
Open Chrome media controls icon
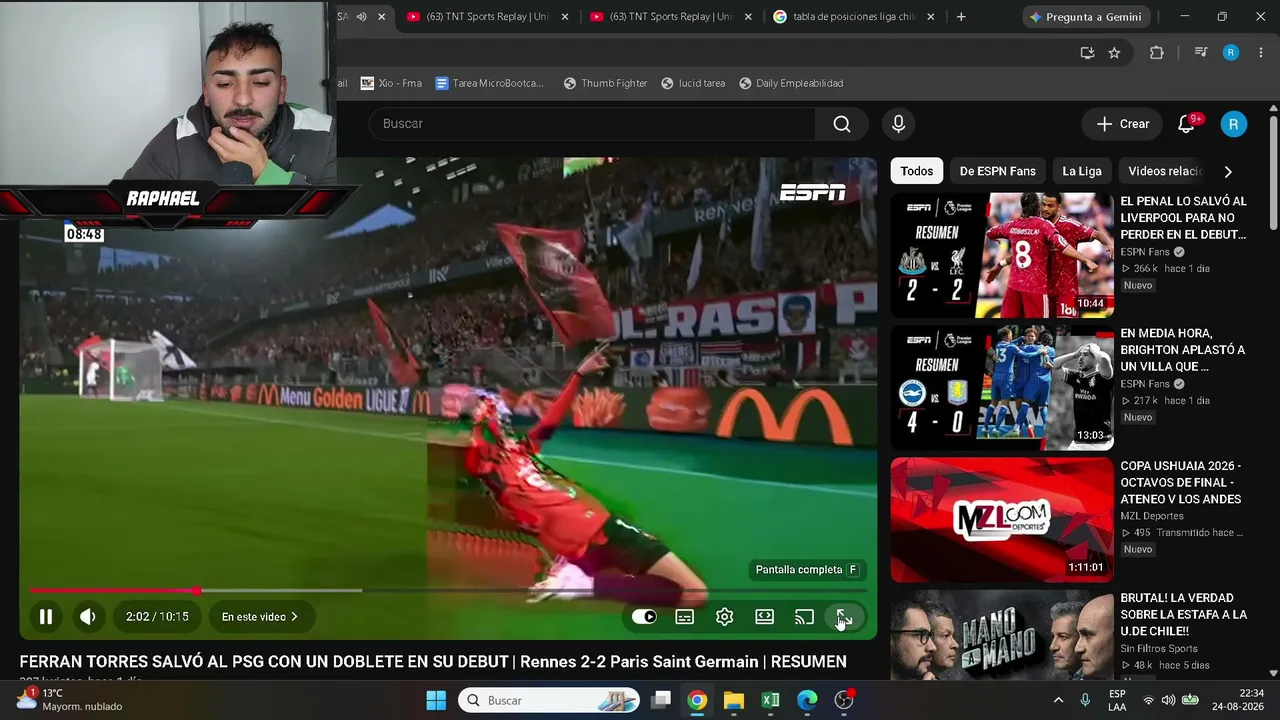[1201, 53]
